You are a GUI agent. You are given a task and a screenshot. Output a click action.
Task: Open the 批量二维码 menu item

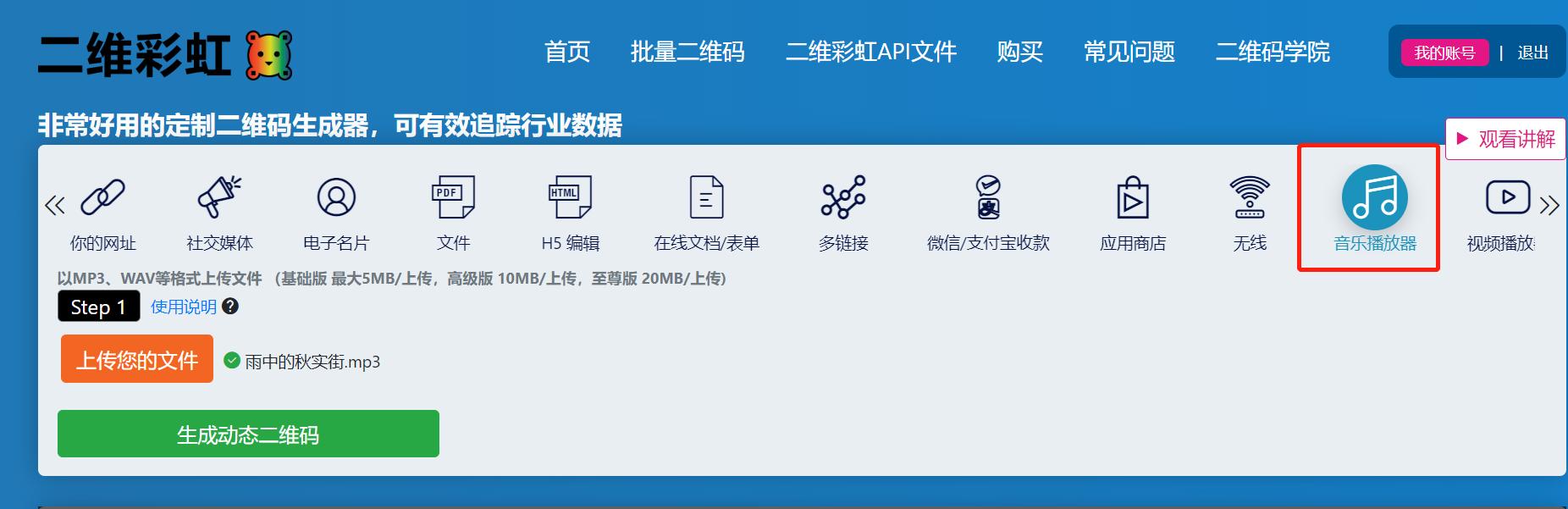[x=687, y=53]
